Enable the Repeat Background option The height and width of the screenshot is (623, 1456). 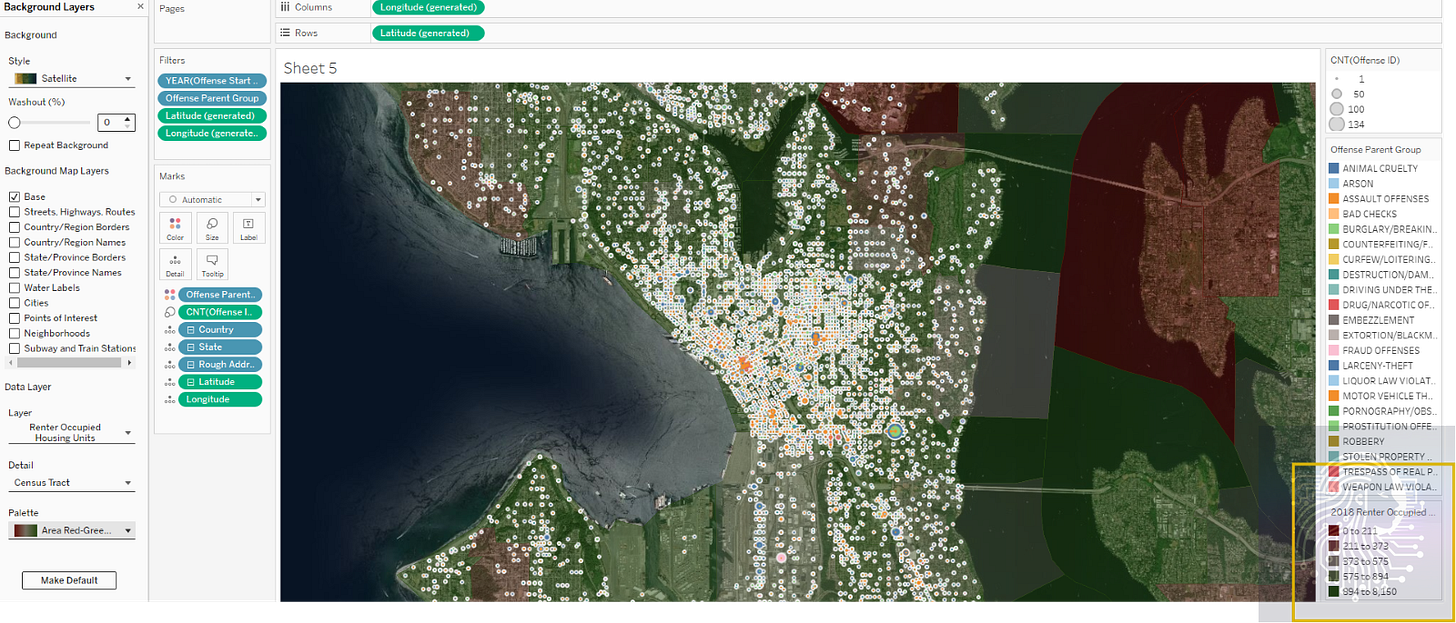point(15,145)
